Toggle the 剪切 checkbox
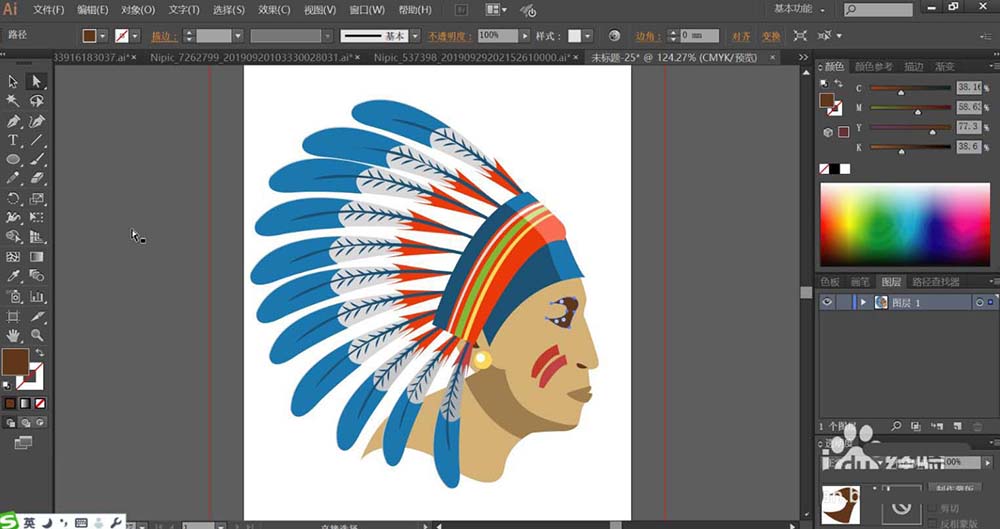This screenshot has width=1000, height=529. click(x=934, y=508)
